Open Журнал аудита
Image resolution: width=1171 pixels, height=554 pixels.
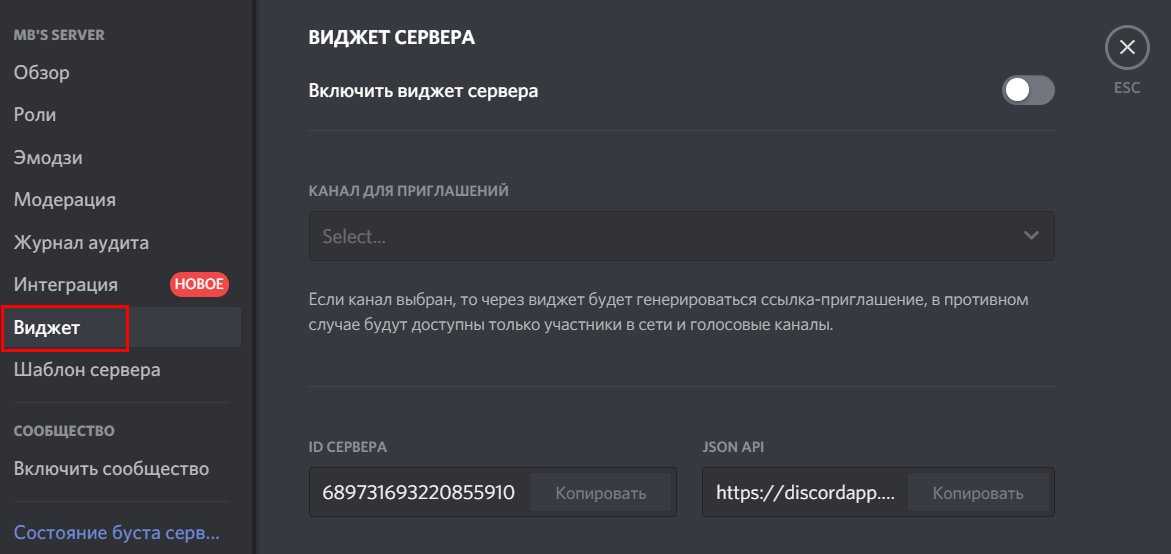pyautogui.click(x=81, y=242)
